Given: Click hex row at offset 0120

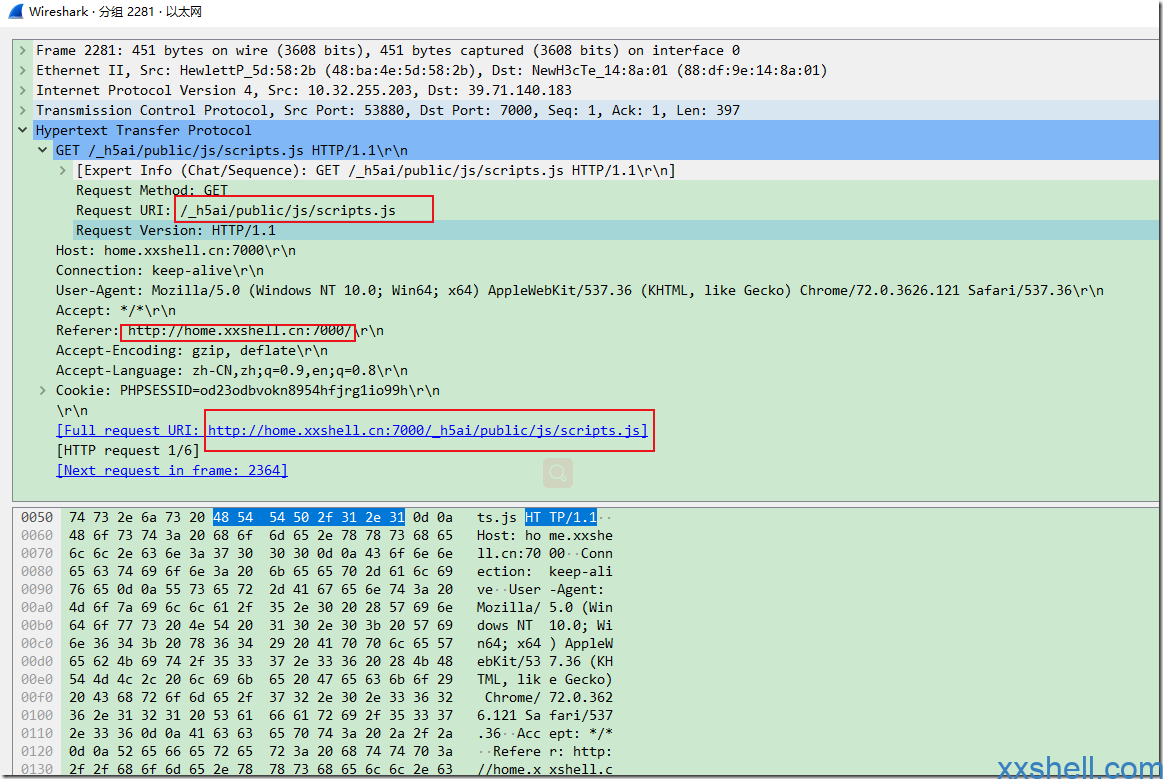Looking at the screenshot, I should click(260, 752).
